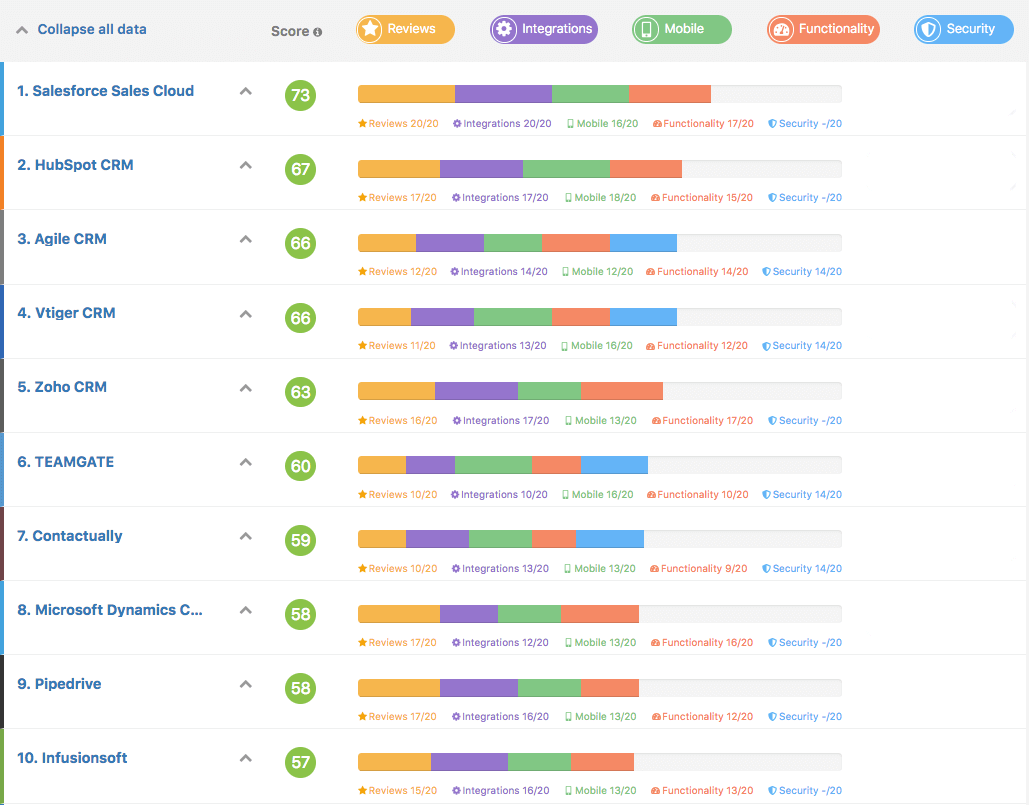Click Zoho CRM score badge 63
The width and height of the screenshot is (1029, 805).
click(x=301, y=392)
